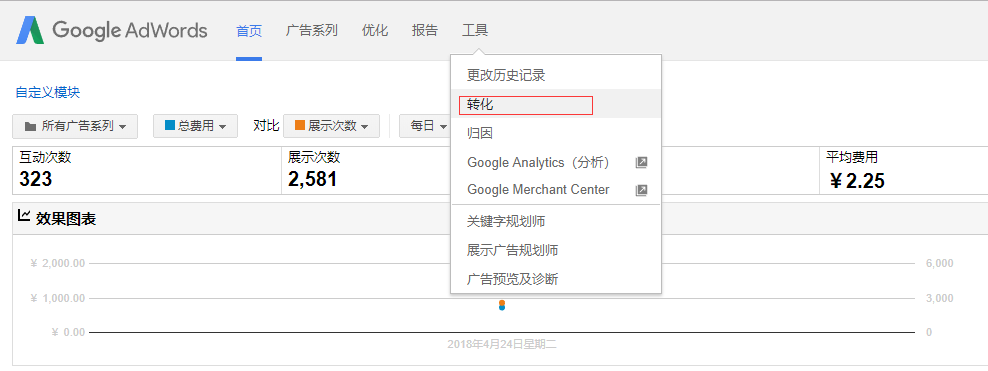Click the chart icon beside 效果图表
Viewport: 988px width, 371px height.
pyautogui.click(x=24, y=216)
